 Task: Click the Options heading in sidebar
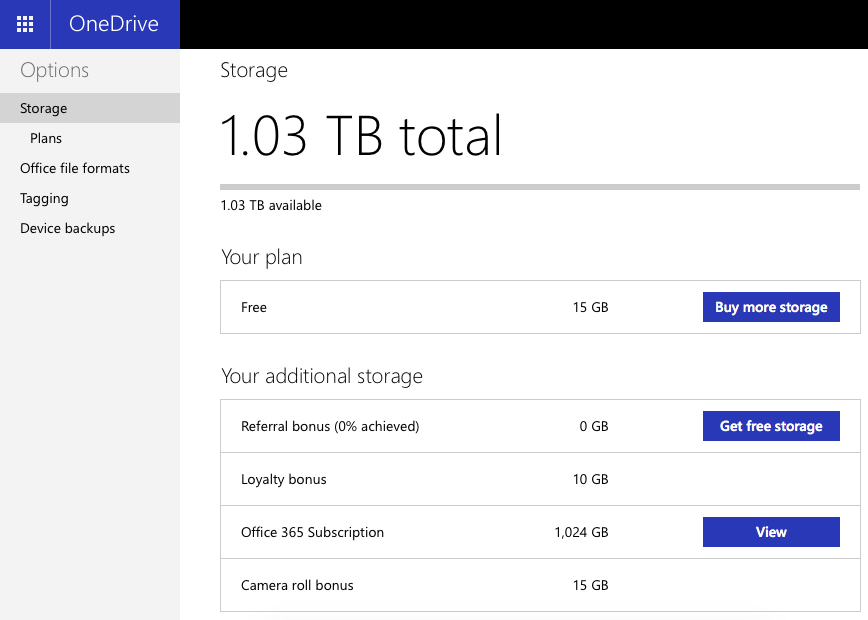[x=54, y=70]
